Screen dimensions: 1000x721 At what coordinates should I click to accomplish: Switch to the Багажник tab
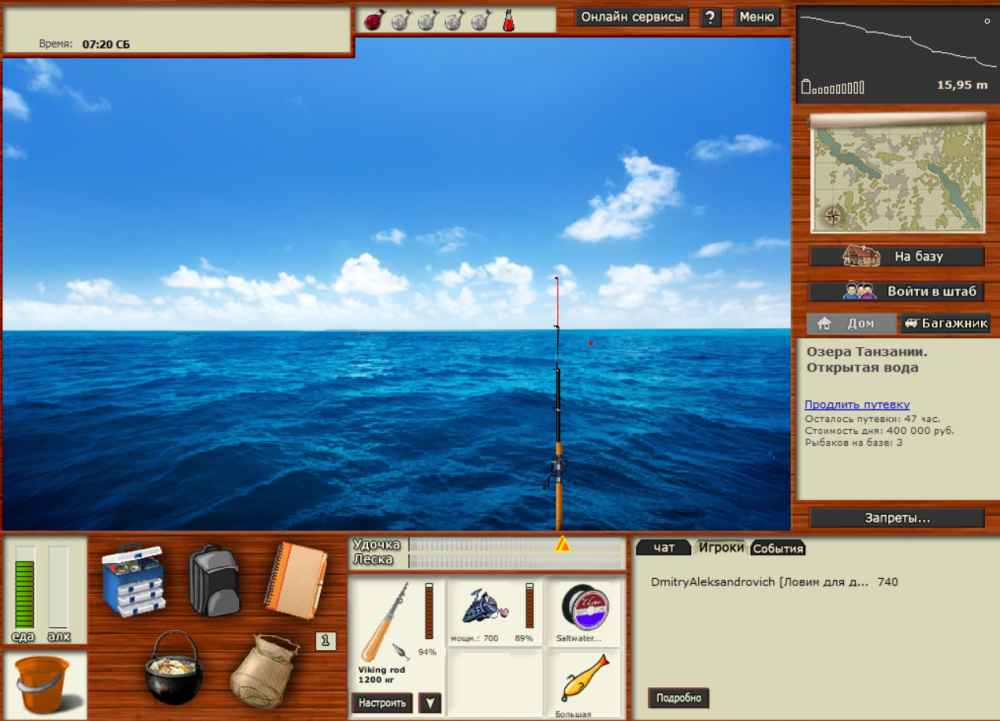click(946, 323)
